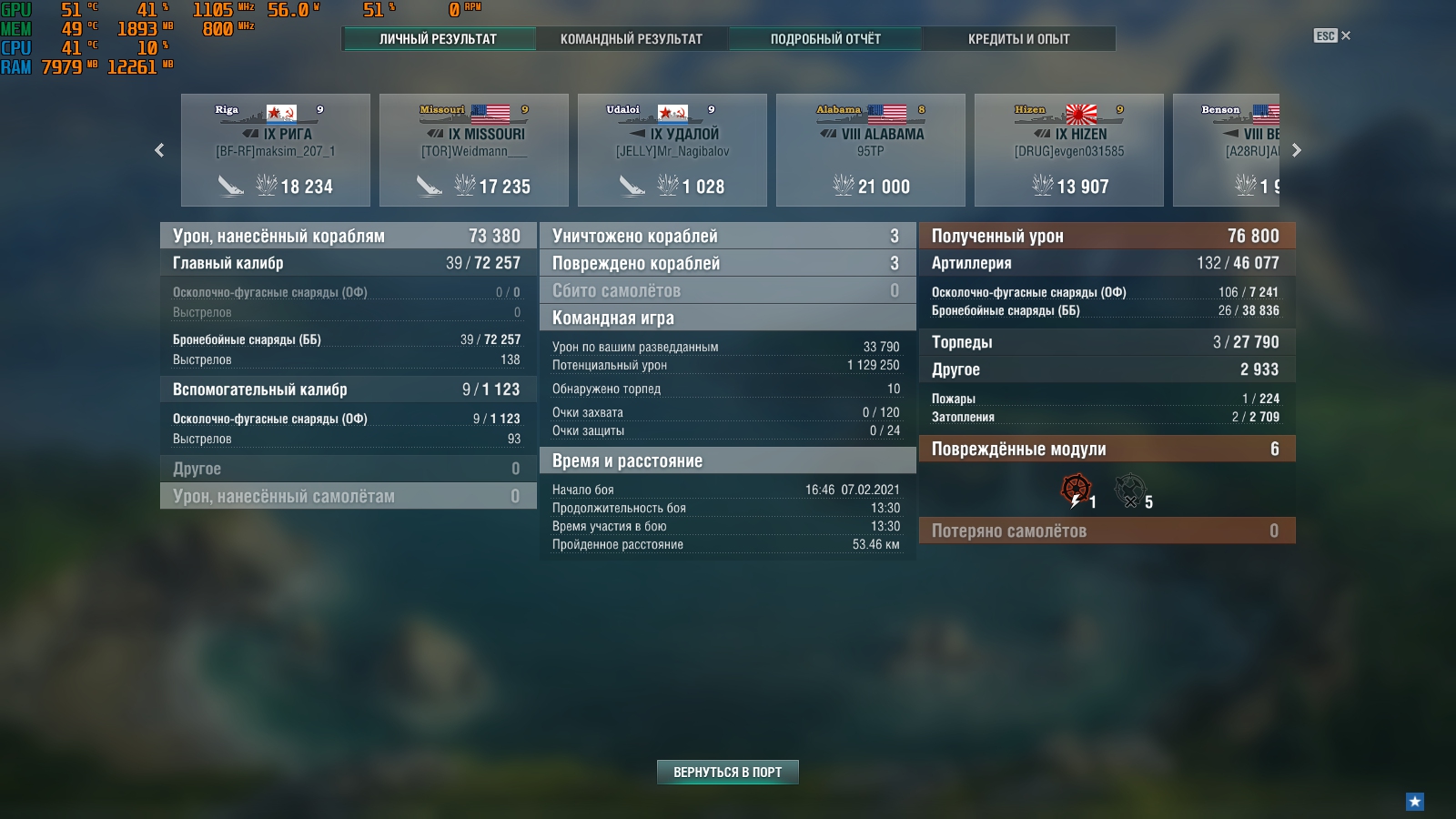Click the sunk ship icon on Riga card
The height and width of the screenshot is (819, 1456).
230,186
